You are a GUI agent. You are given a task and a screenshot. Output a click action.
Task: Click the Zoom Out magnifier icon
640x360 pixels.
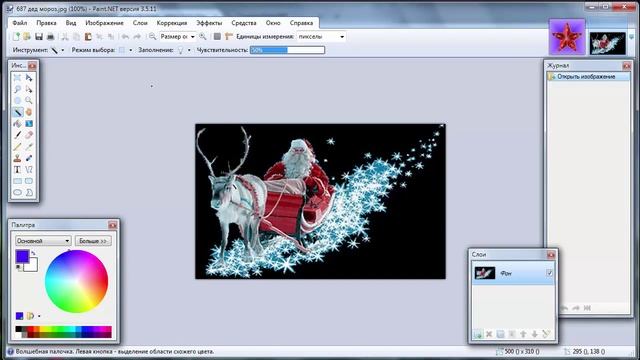152,37
